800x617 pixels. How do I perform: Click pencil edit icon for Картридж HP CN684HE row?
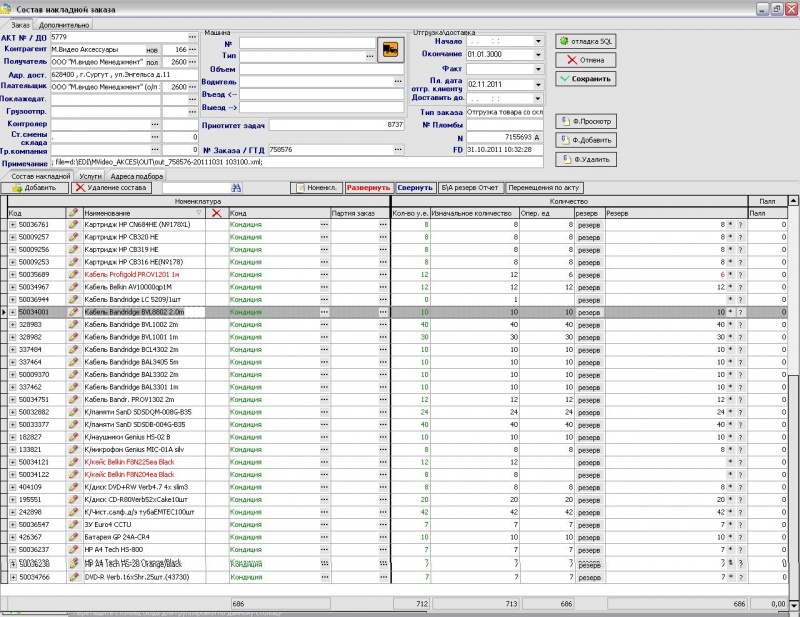click(x=73, y=225)
